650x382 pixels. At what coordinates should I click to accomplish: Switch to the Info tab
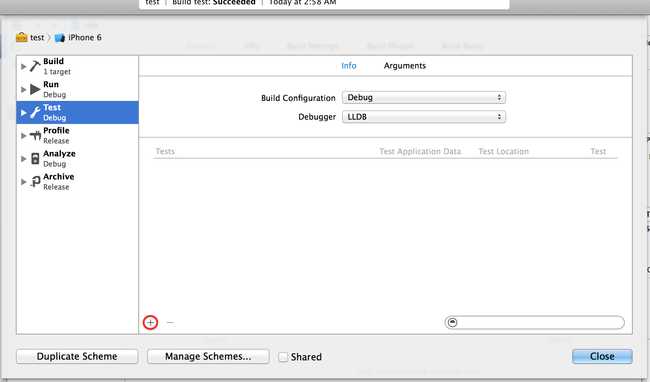[349, 65]
